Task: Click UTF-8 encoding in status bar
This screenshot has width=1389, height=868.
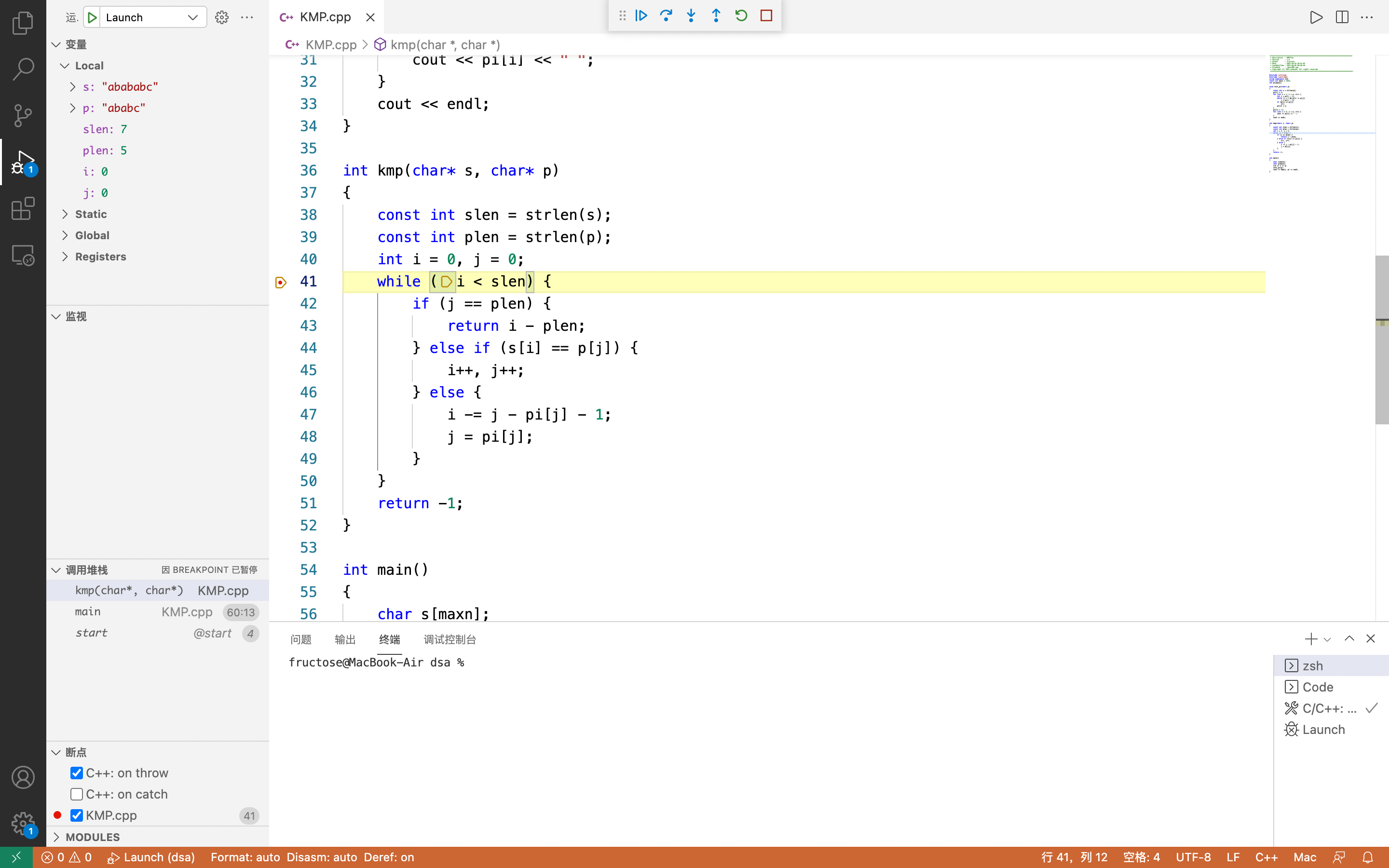Action: (x=1193, y=857)
